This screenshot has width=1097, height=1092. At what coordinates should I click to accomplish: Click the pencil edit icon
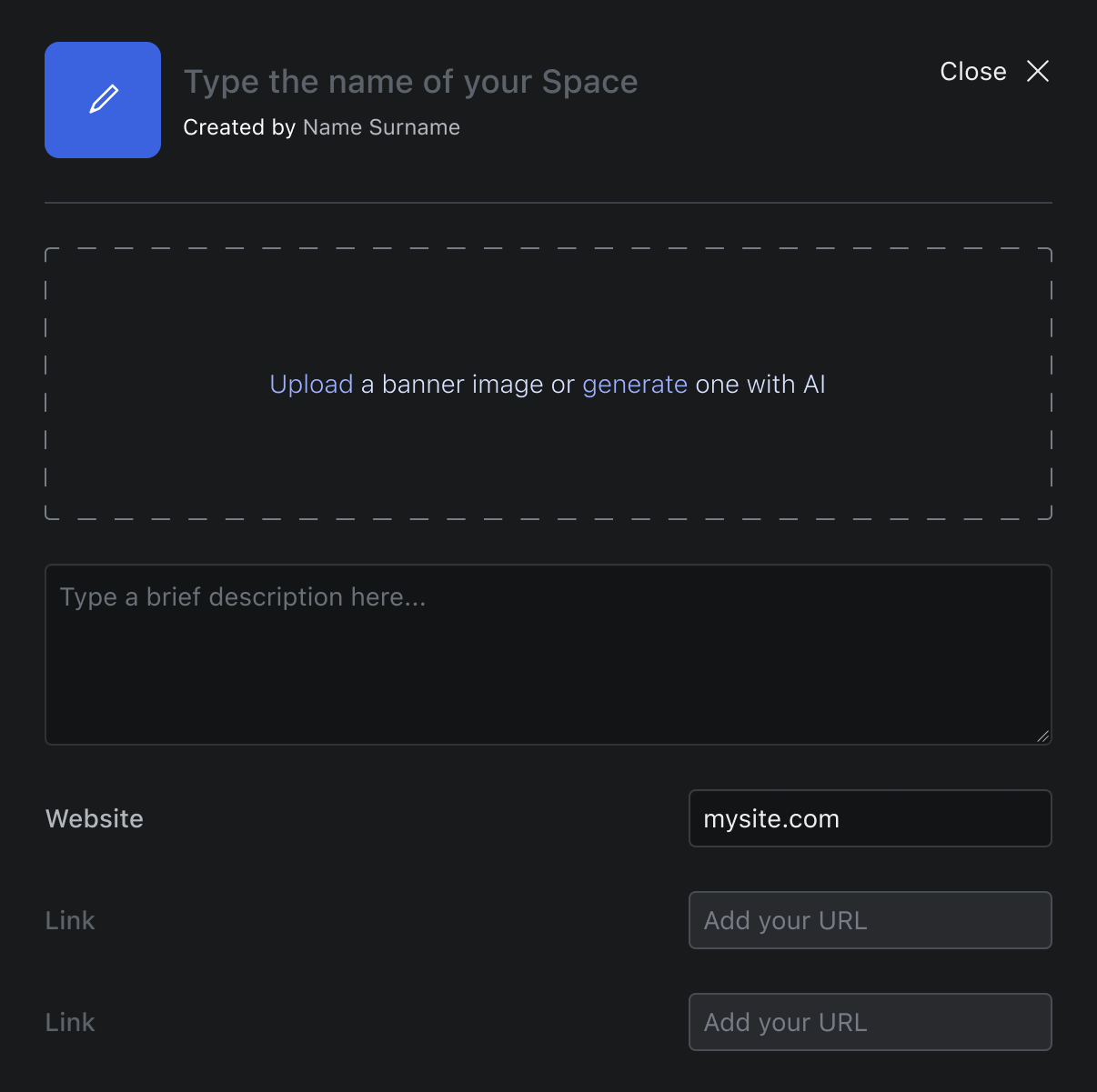pos(103,100)
